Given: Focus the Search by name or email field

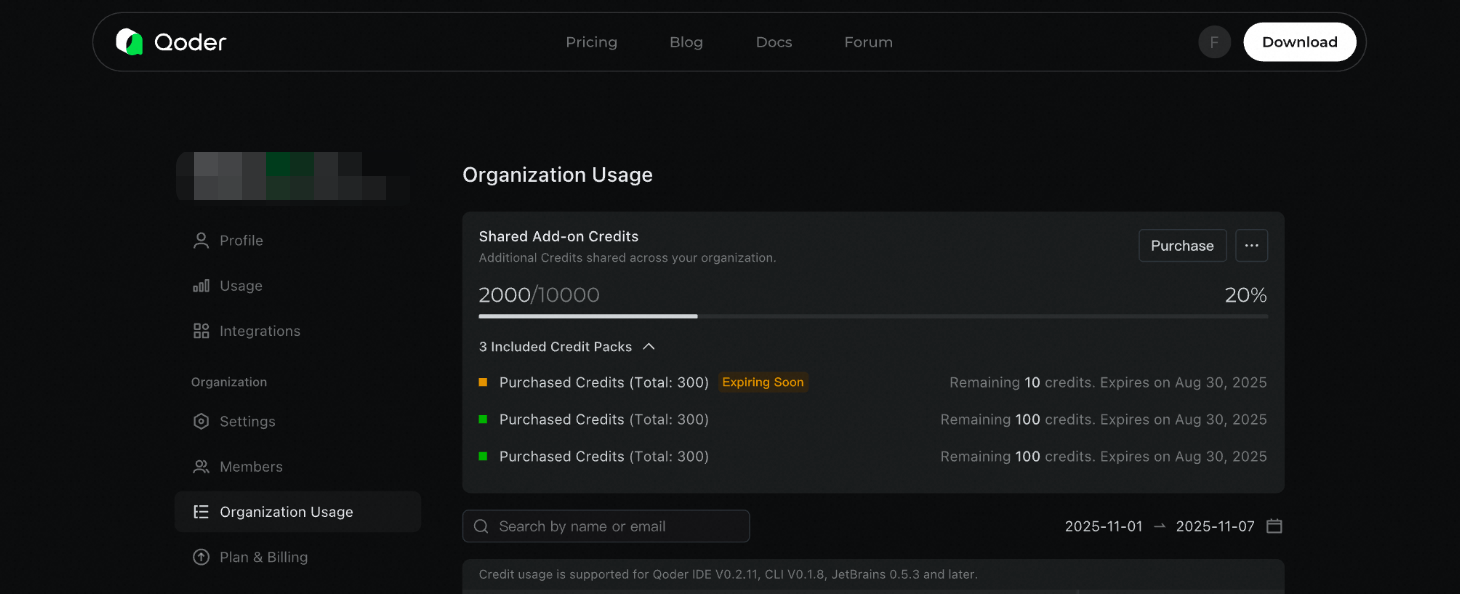Looking at the screenshot, I should click(606, 526).
